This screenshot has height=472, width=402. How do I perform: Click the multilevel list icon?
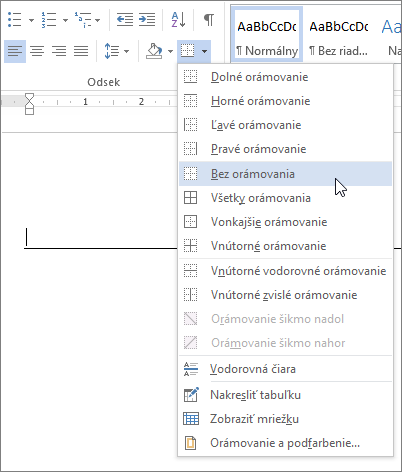pyautogui.click(x=83, y=20)
